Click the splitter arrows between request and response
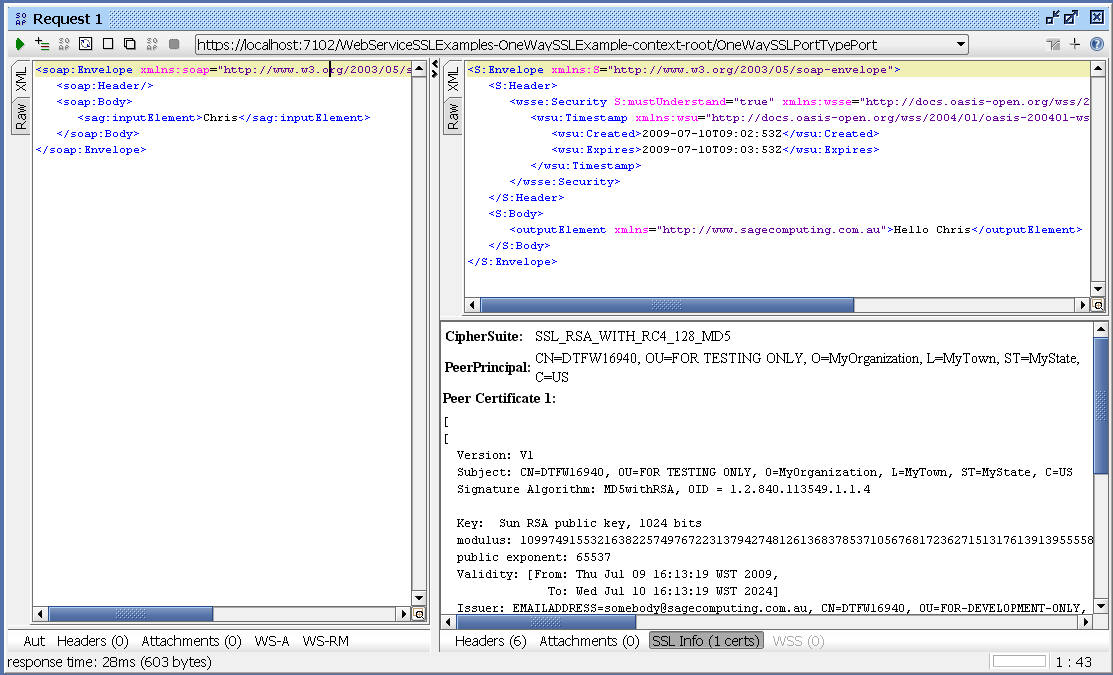The height and width of the screenshot is (675, 1113). click(x=434, y=69)
